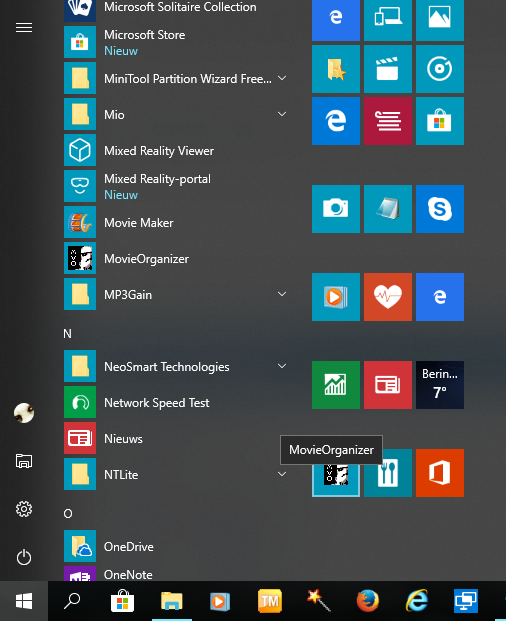The height and width of the screenshot is (621, 506).
Task: Open the Groove Music tile
Action: point(440,69)
